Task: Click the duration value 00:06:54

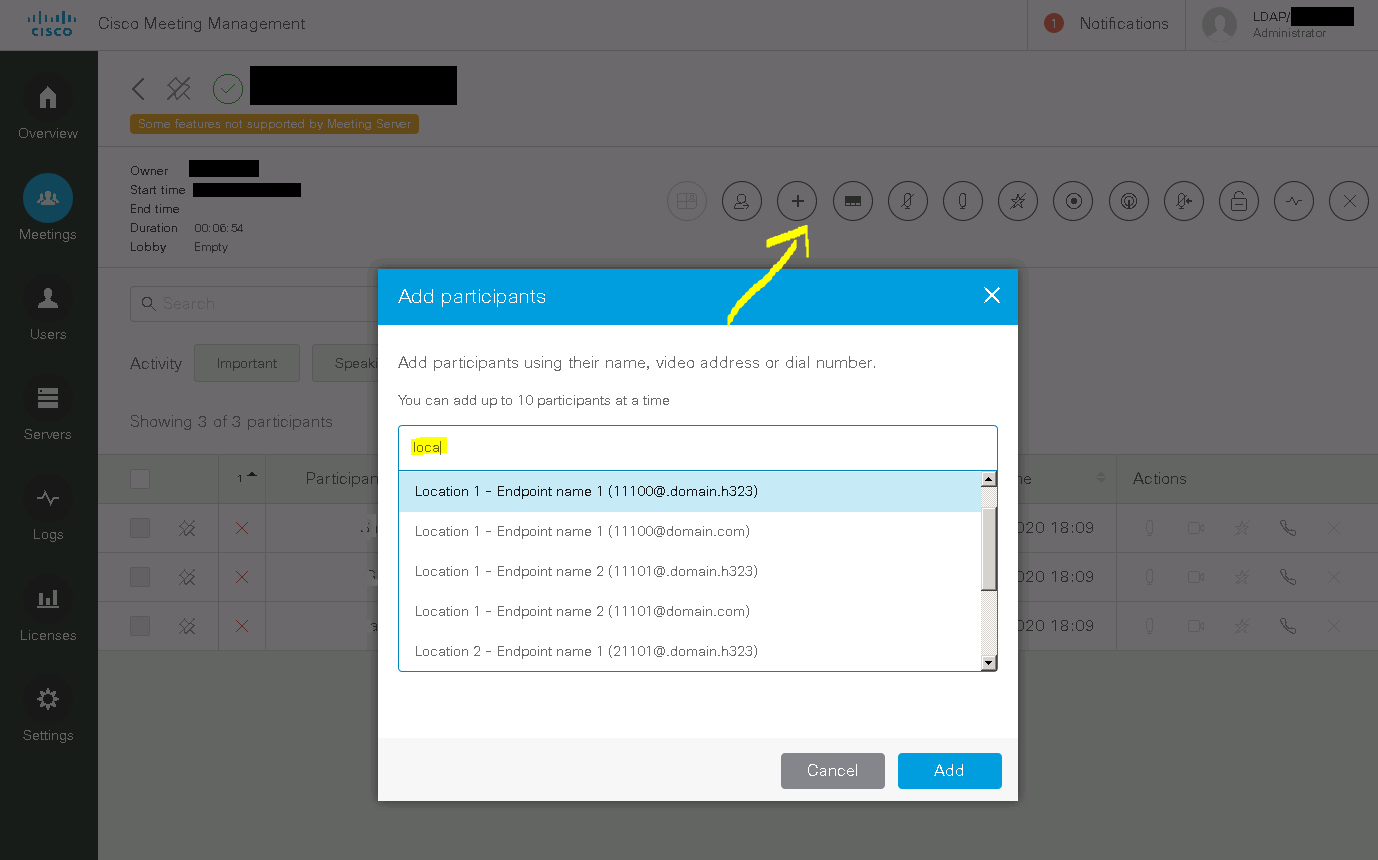Action: pyautogui.click(x=218, y=228)
